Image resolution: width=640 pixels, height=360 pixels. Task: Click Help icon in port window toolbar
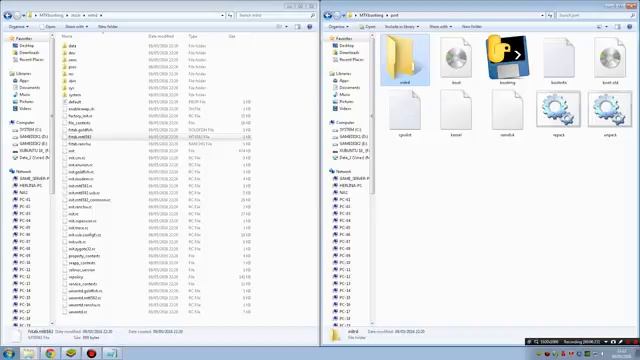[630, 27]
